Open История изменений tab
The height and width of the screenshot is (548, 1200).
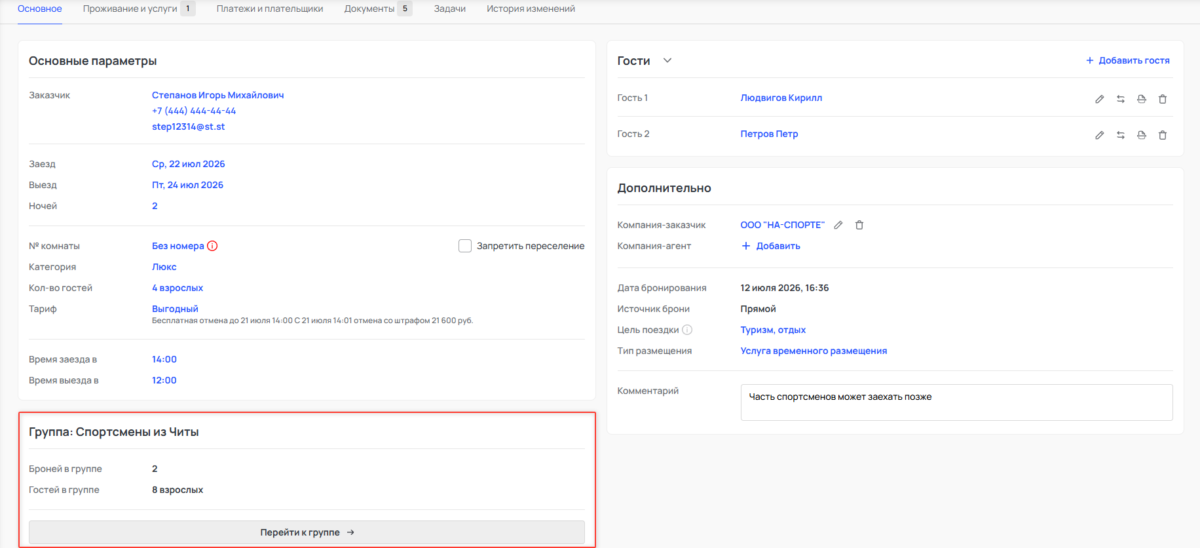point(531,9)
